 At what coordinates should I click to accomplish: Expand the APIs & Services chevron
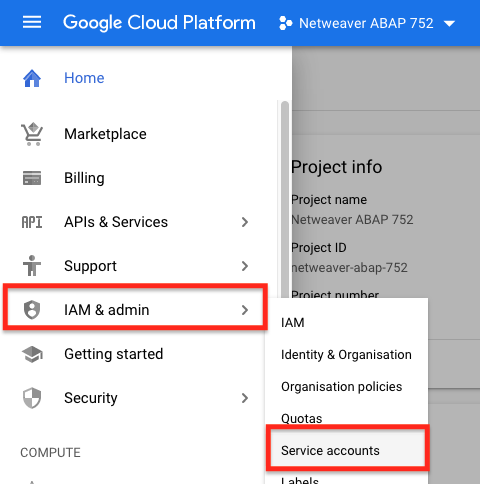click(x=245, y=222)
